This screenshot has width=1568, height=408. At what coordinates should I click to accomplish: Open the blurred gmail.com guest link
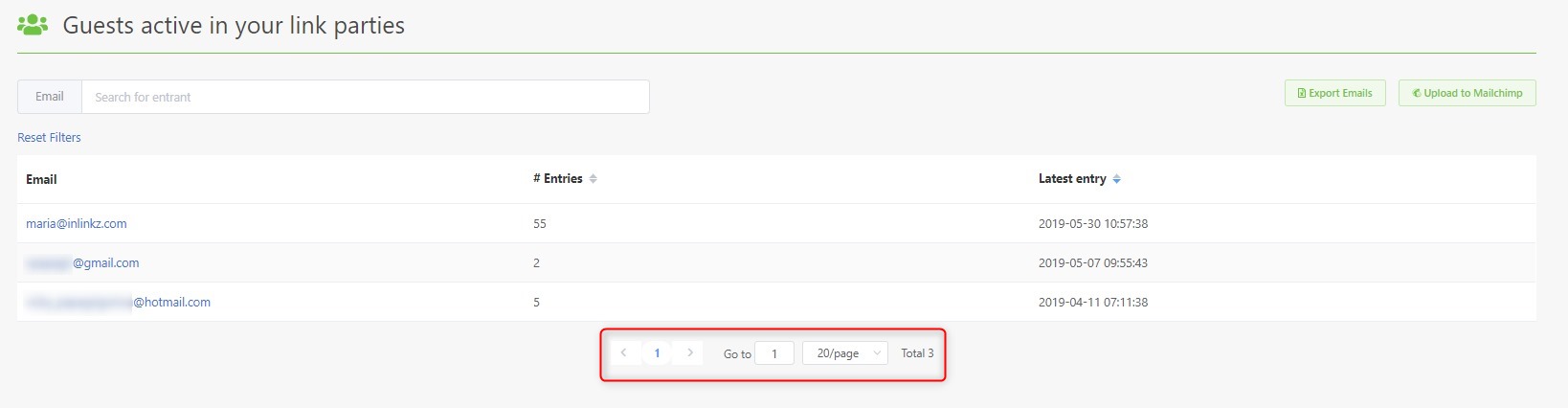pos(82,263)
